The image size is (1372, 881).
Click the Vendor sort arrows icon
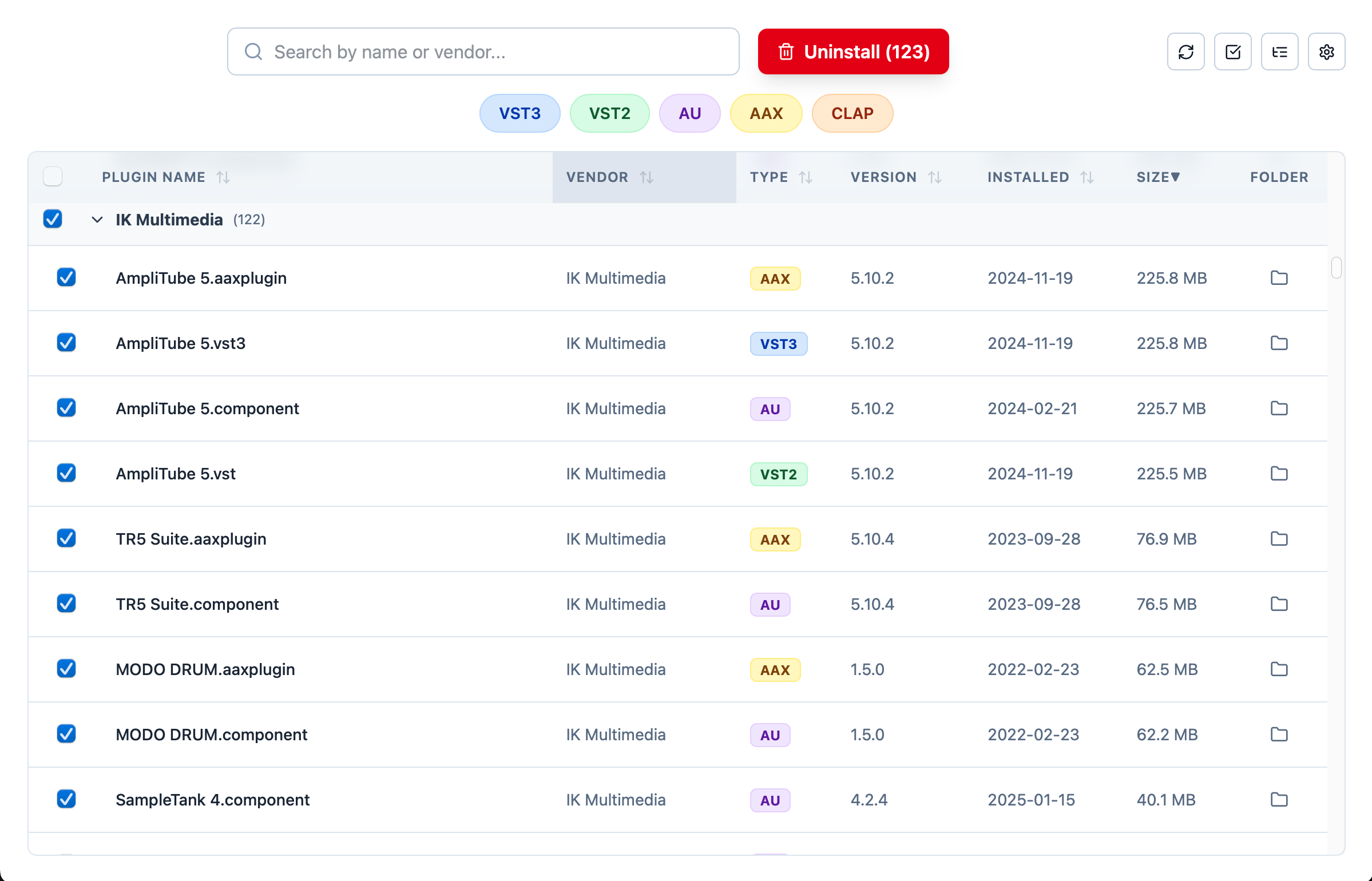[647, 177]
